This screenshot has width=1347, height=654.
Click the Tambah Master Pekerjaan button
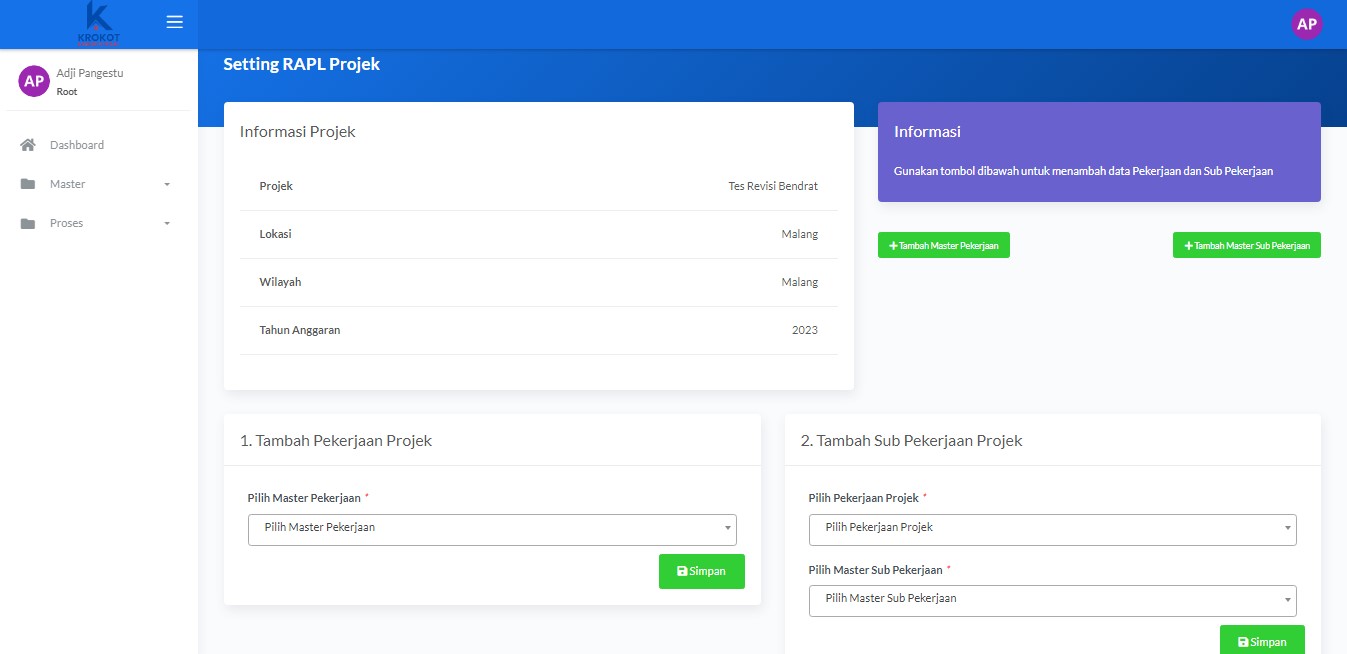pyautogui.click(x=943, y=245)
